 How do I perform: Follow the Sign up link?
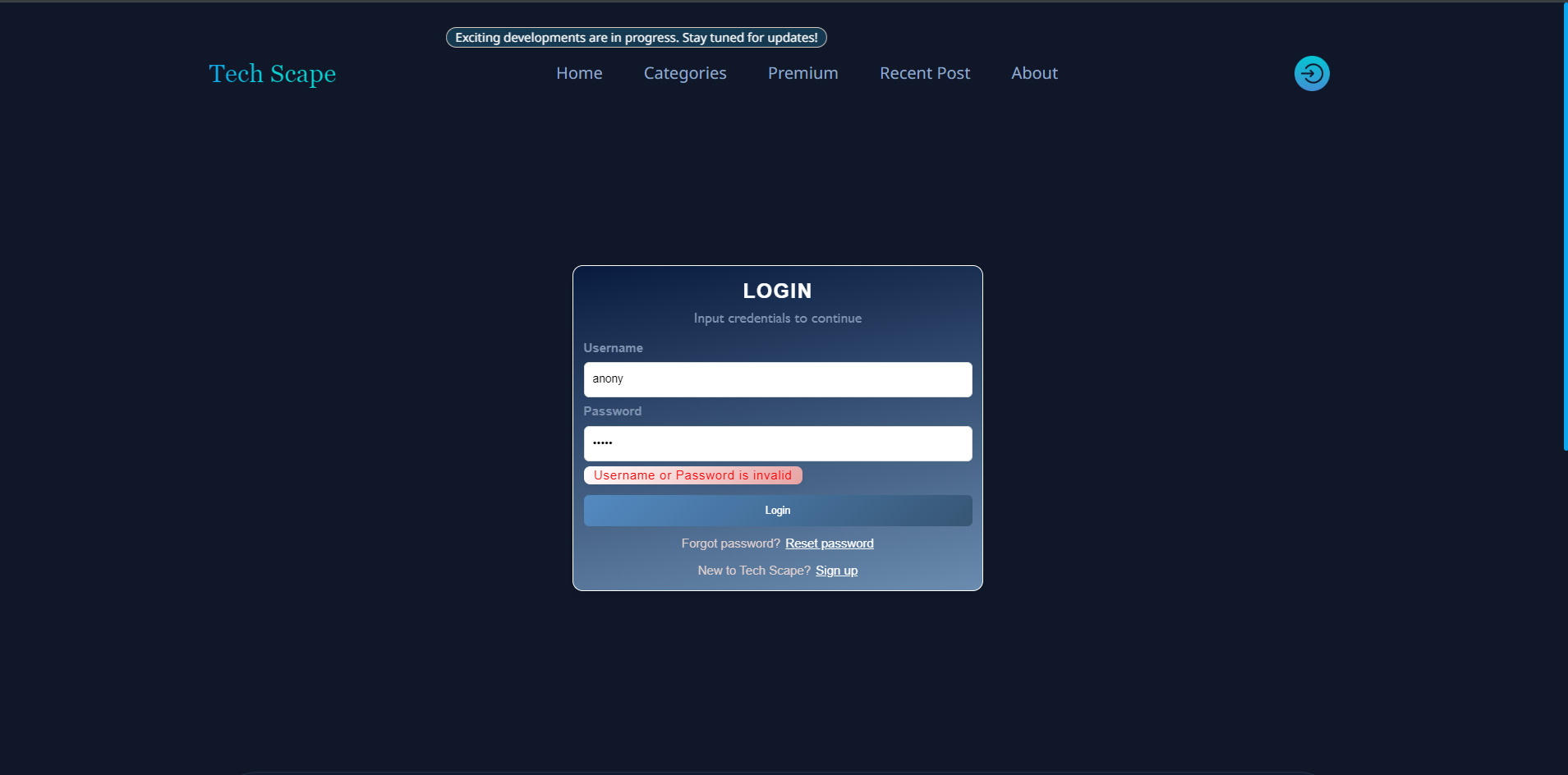(836, 571)
